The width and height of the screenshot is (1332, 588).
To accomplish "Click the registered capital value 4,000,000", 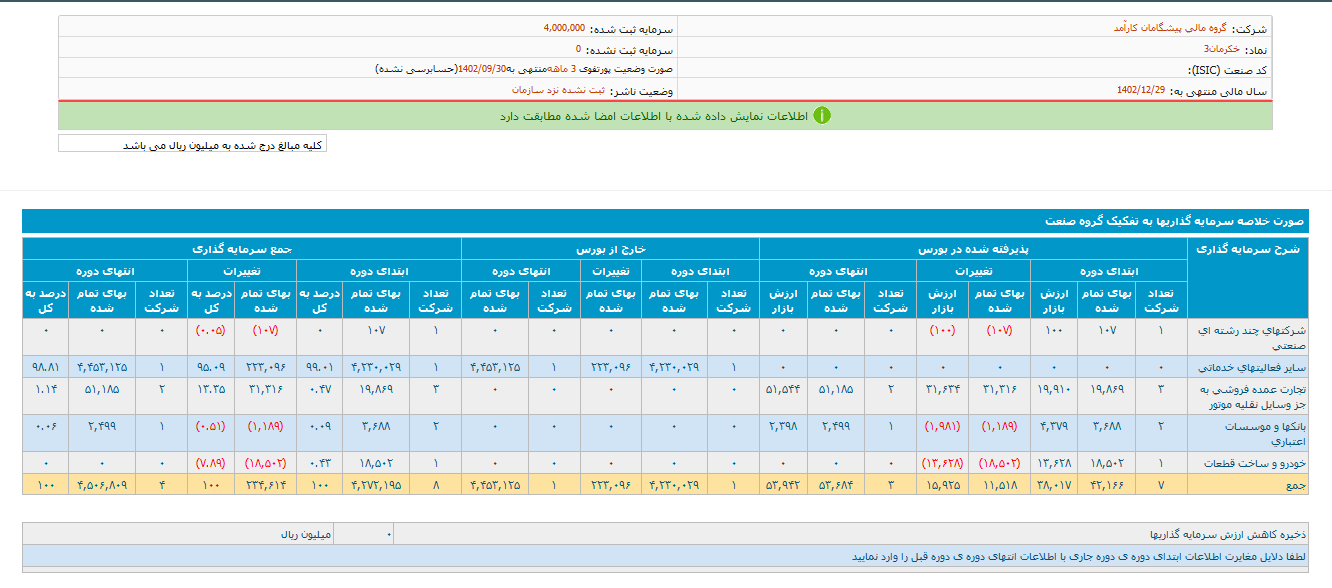I will pos(564,28).
